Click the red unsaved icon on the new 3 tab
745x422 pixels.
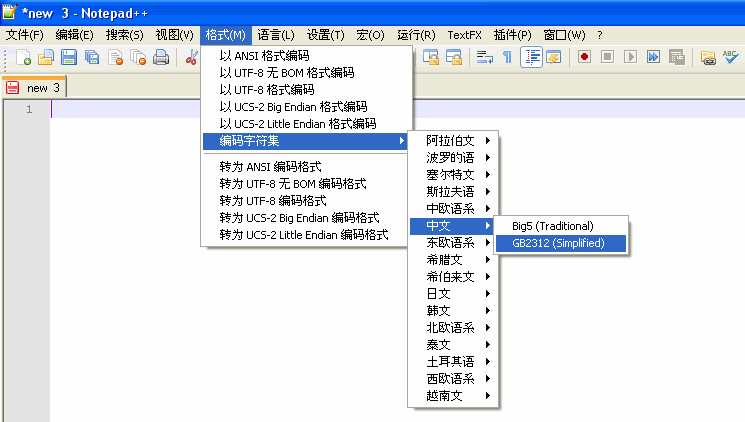(12, 88)
